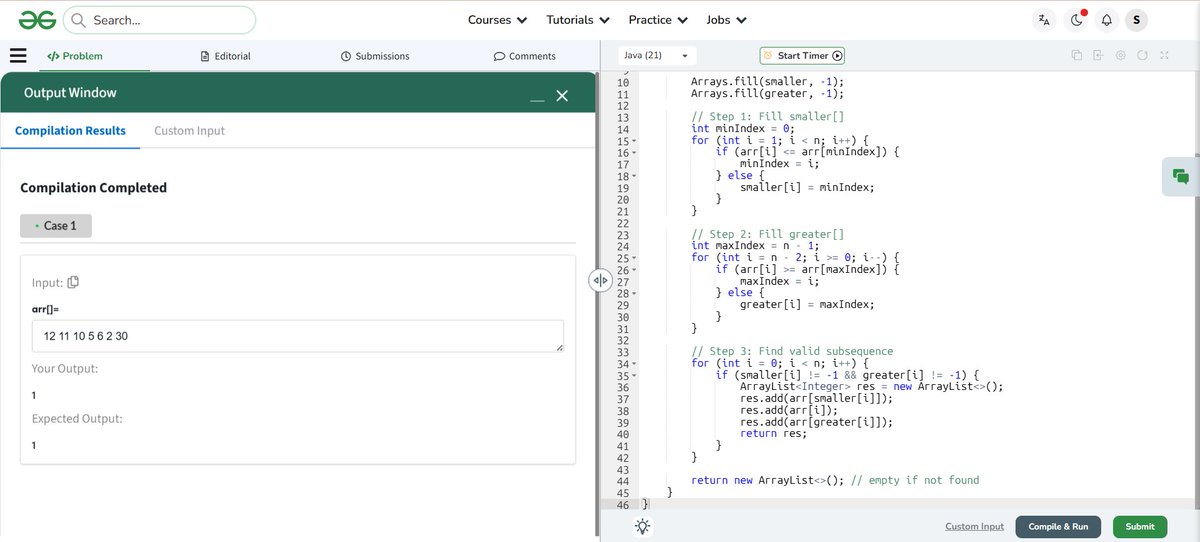The image size is (1200, 542).
Task: Open the Courses dropdown menu
Action: (497, 20)
